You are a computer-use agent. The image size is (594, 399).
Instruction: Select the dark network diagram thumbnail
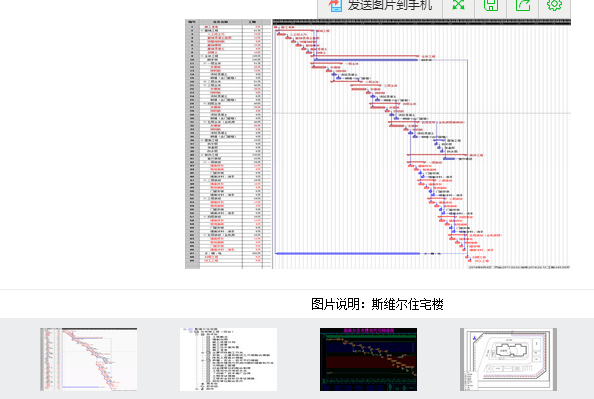[368, 359]
